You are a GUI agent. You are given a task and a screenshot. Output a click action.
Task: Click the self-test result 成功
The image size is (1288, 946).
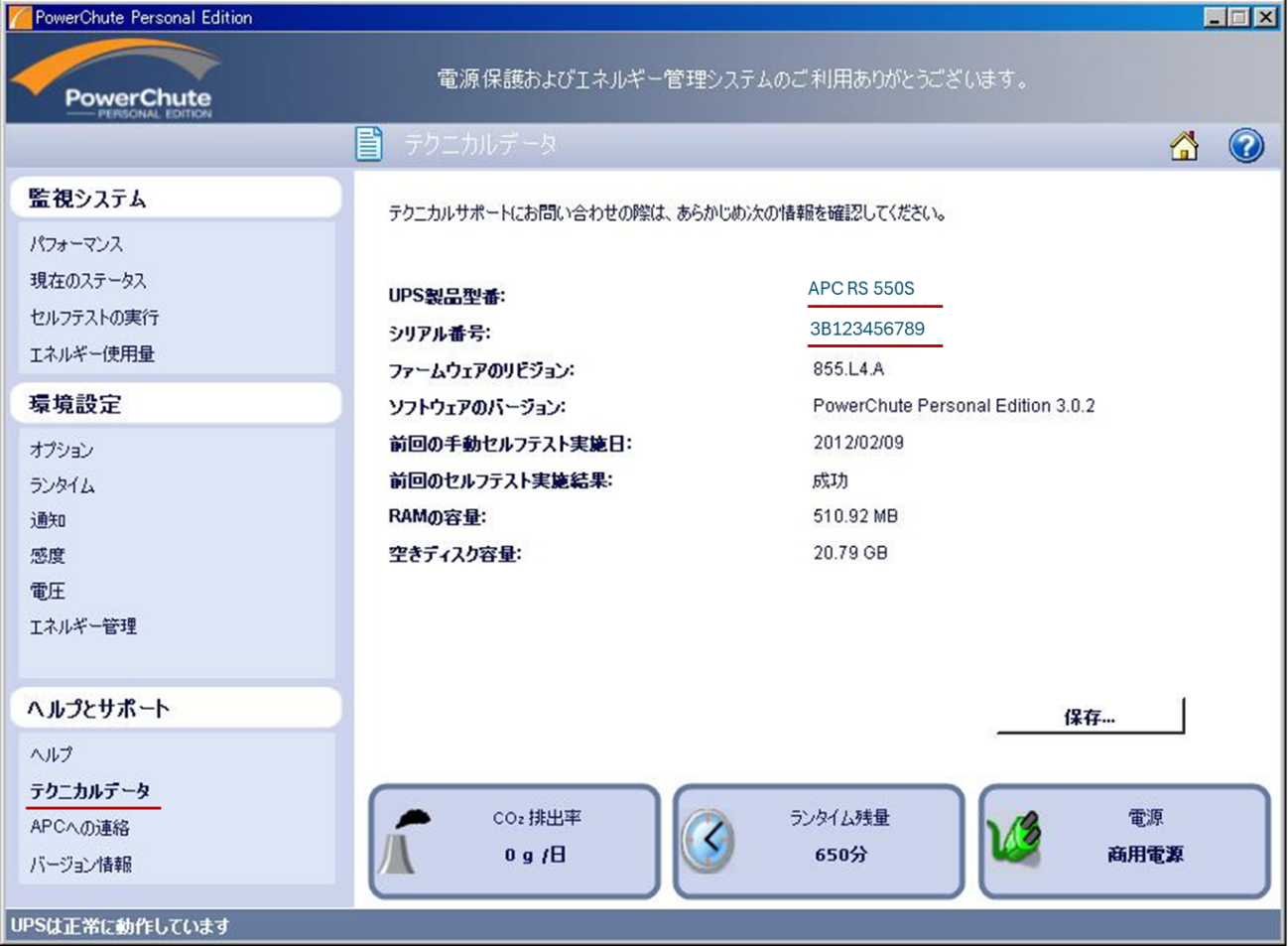coord(831,480)
